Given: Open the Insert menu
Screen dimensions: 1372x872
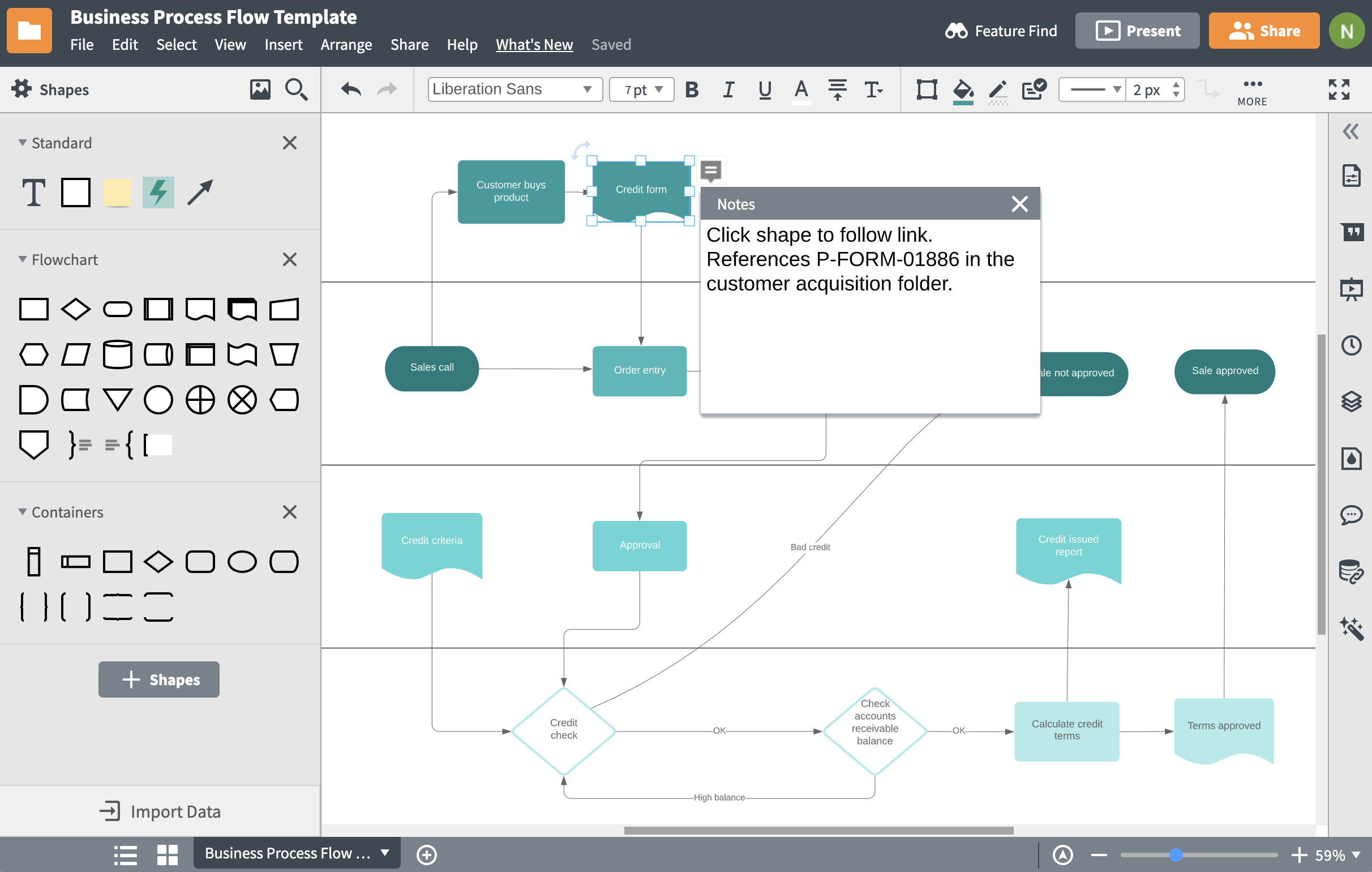Looking at the screenshot, I should pyautogui.click(x=283, y=45).
